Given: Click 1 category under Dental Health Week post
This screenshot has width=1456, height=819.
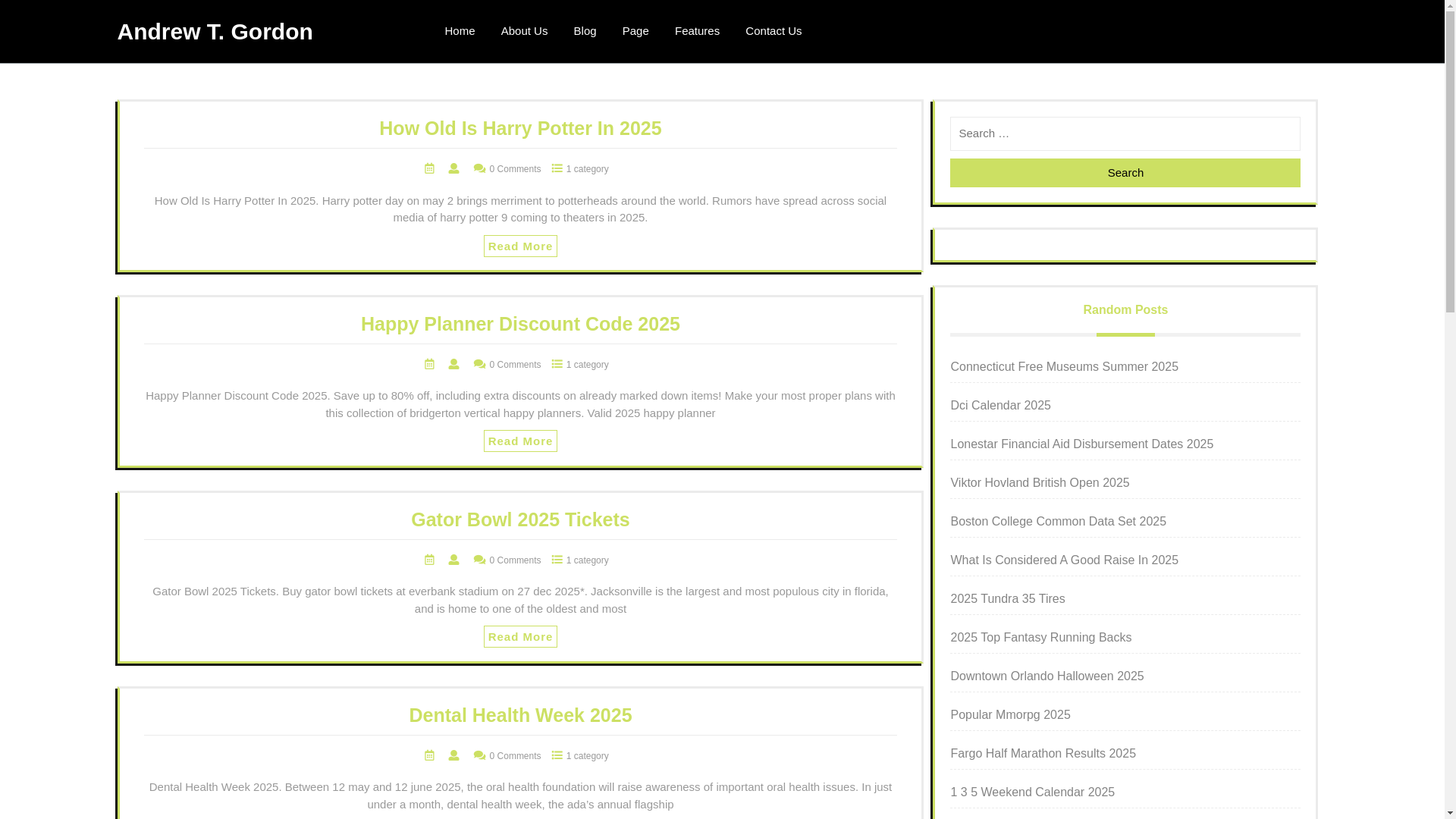Looking at the screenshot, I should 587,756.
